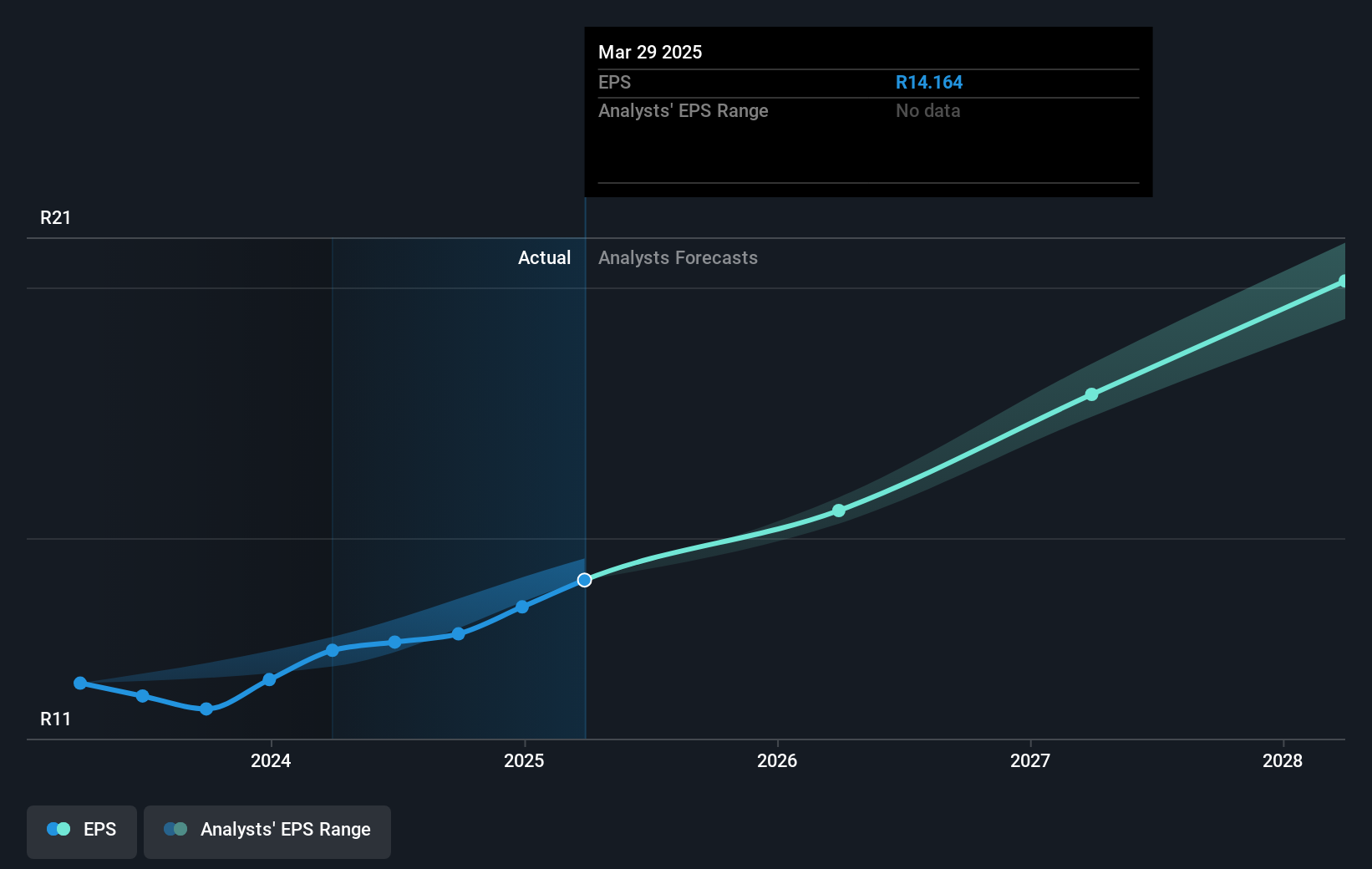Collapse the black tooltip panel

click(x=867, y=112)
